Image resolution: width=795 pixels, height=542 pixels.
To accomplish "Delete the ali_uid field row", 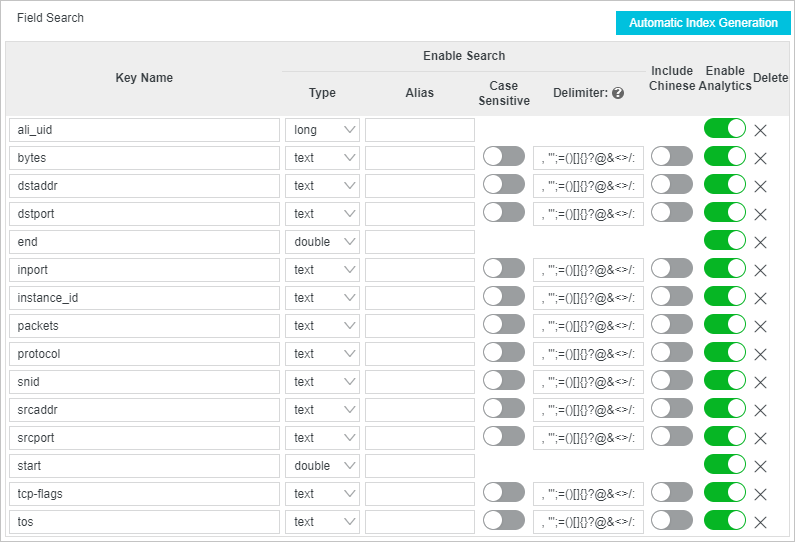I will pyautogui.click(x=760, y=130).
